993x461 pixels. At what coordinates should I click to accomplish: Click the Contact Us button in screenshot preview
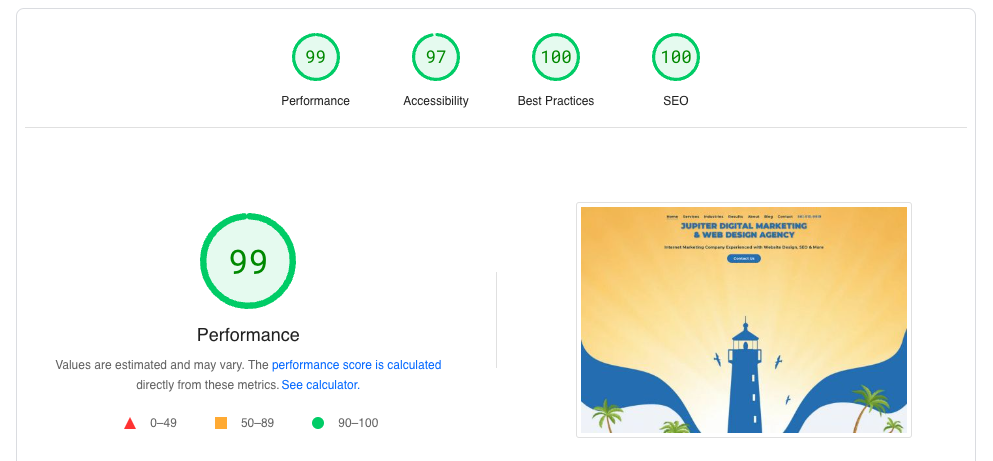click(743, 258)
